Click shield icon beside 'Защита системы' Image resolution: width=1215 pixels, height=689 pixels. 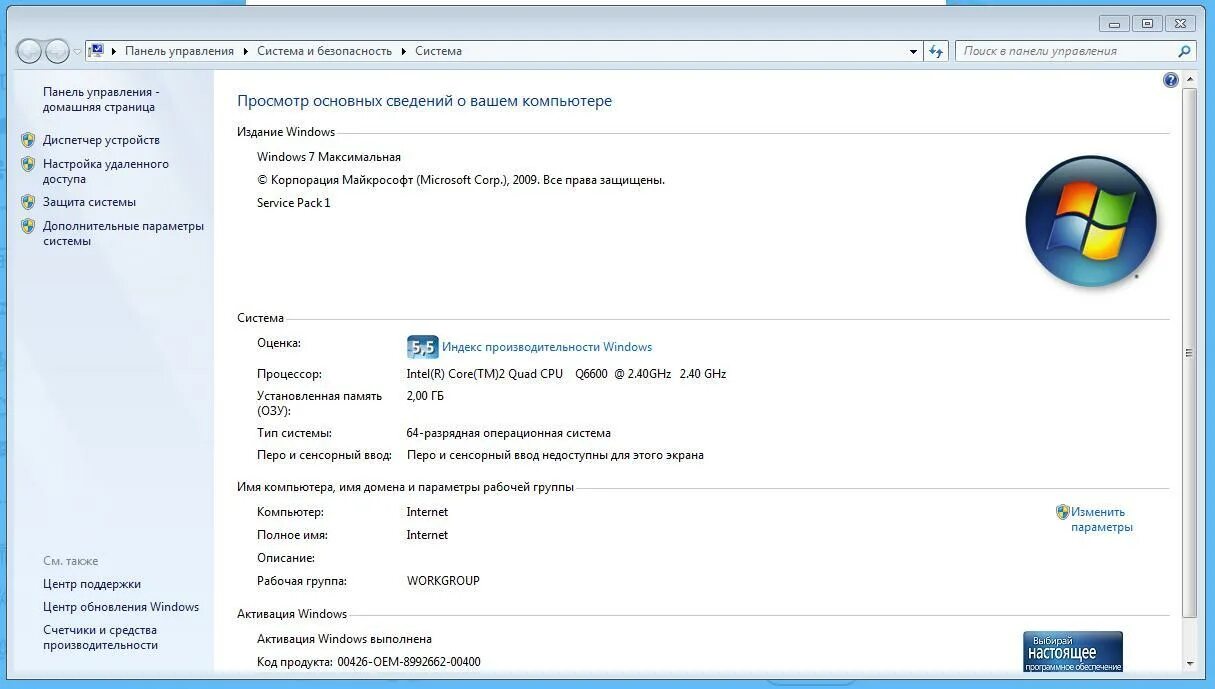28,202
